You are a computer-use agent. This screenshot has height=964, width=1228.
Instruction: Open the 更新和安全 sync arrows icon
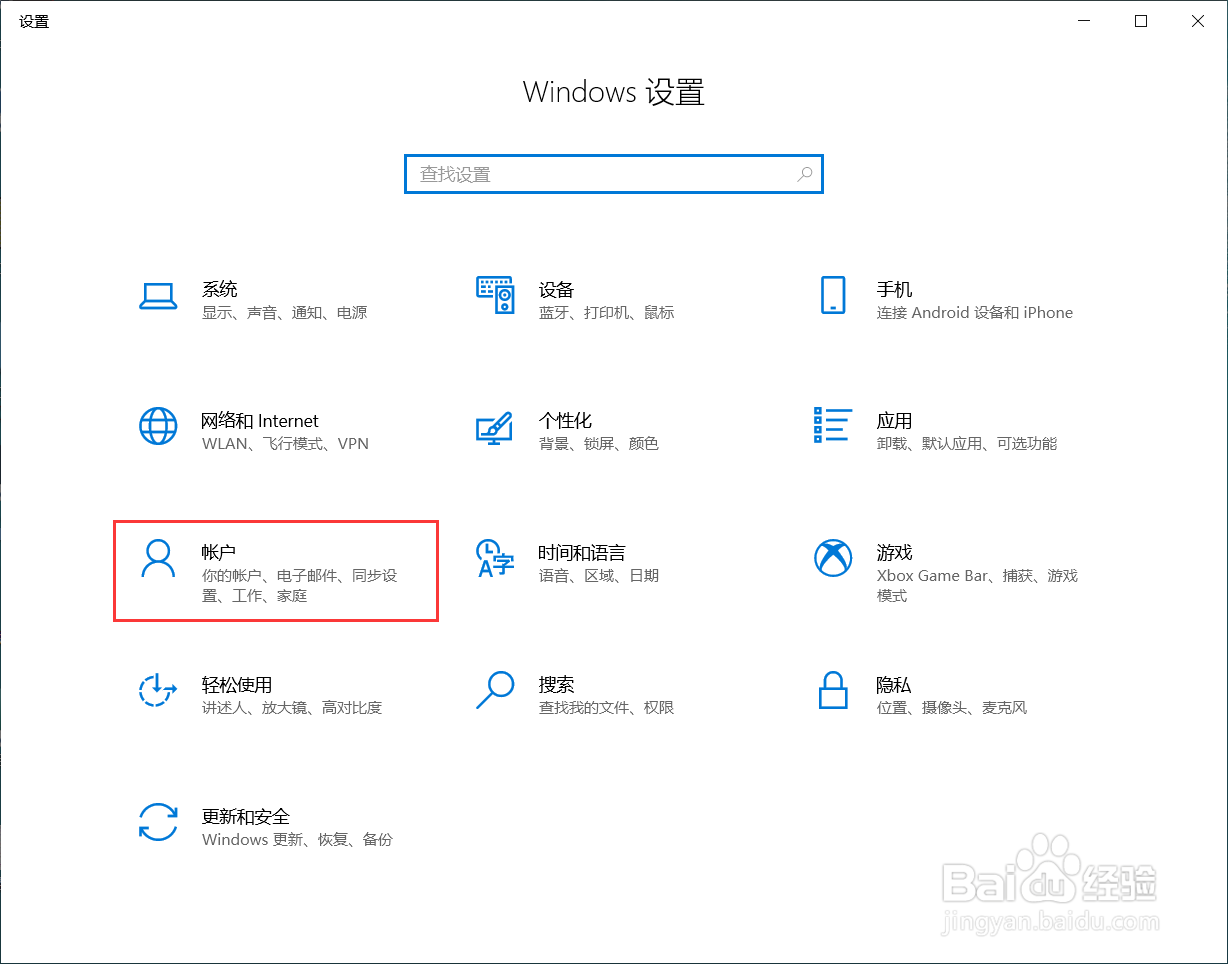158,822
